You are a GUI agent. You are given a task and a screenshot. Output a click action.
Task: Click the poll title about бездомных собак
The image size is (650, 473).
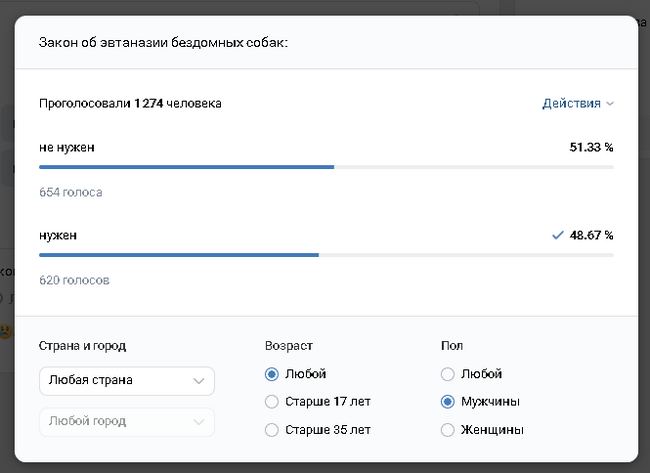(163, 43)
